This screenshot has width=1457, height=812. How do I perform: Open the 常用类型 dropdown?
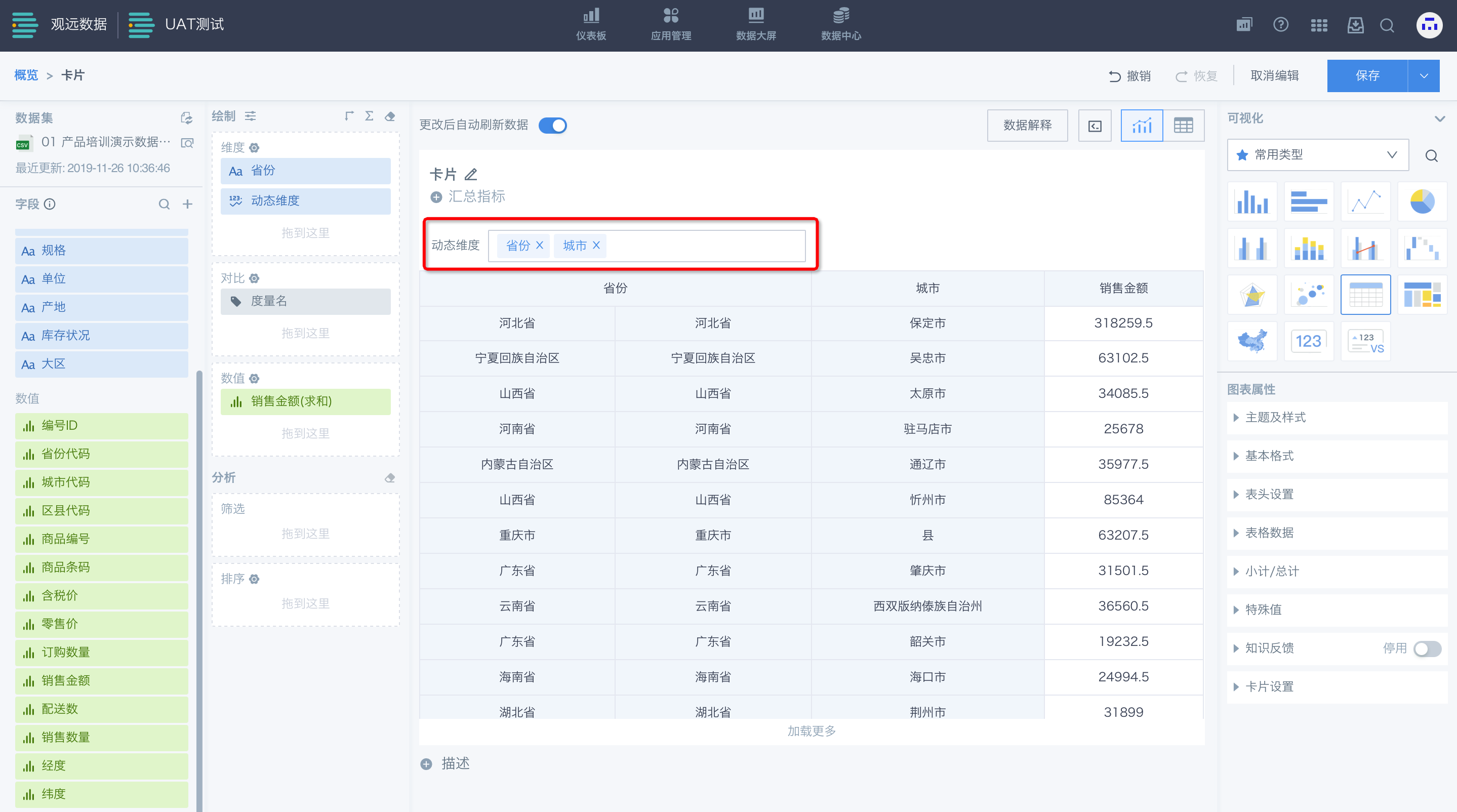coord(1318,155)
